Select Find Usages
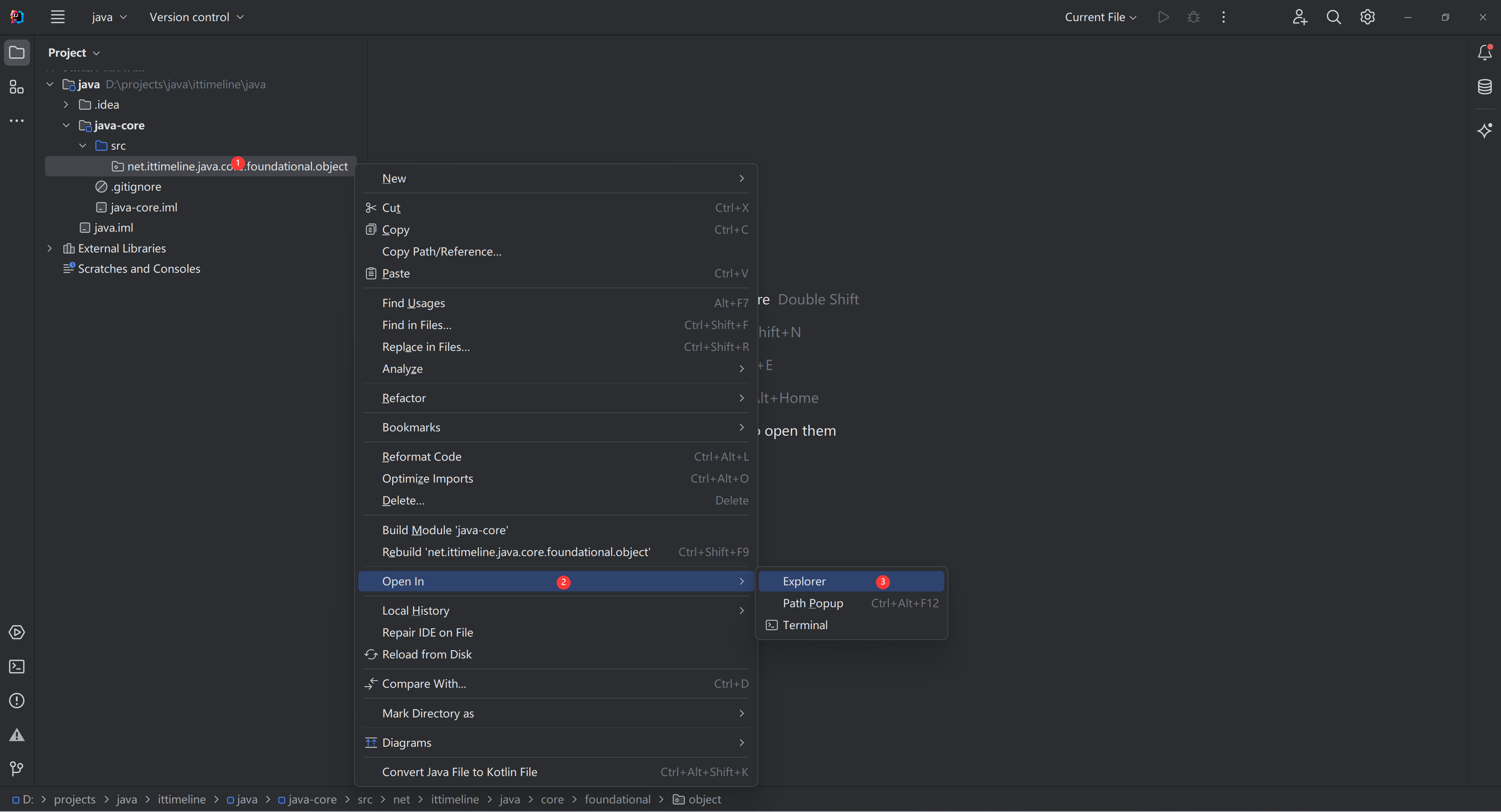The height and width of the screenshot is (812, 1501). [x=556, y=303]
